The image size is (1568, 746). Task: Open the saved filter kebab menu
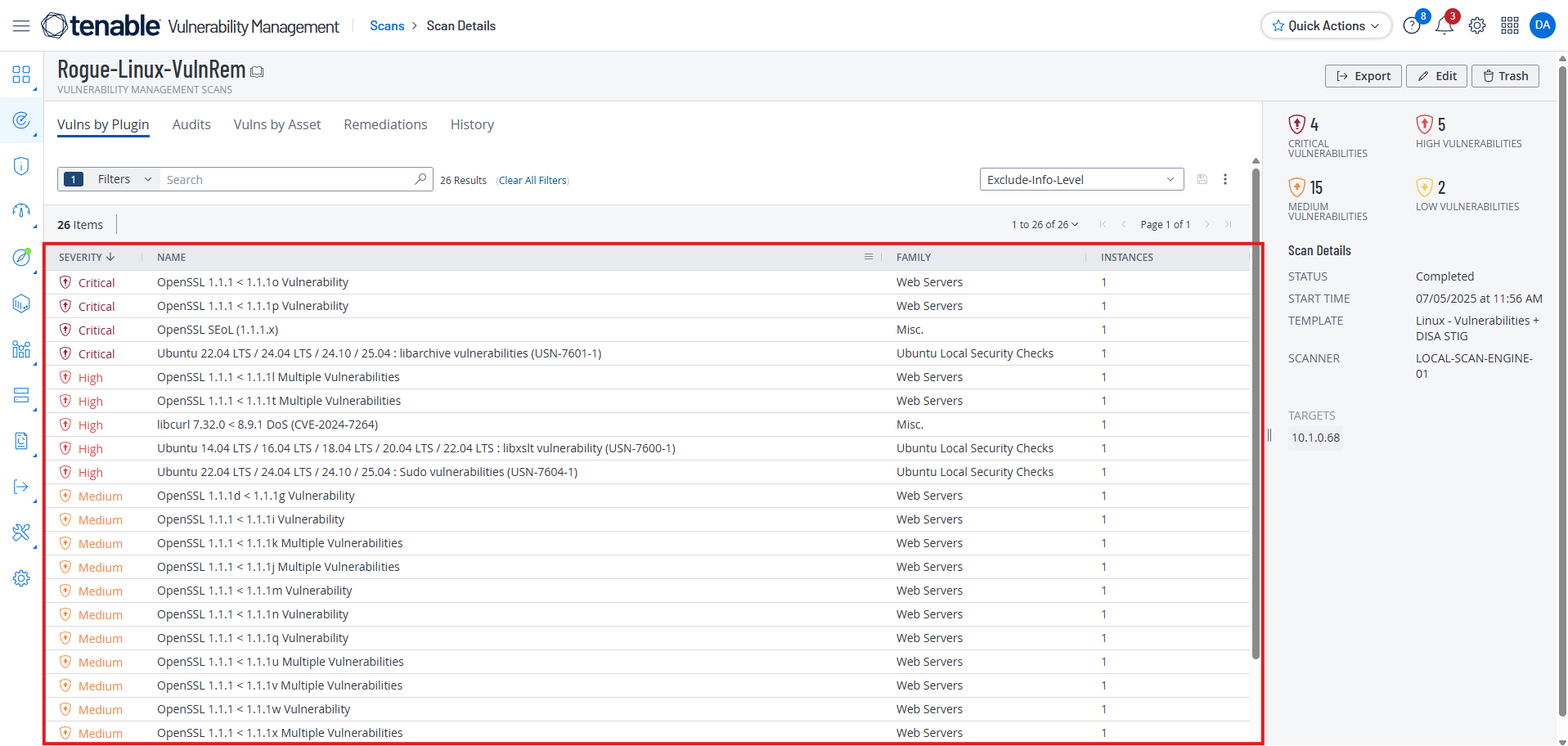(x=1225, y=179)
